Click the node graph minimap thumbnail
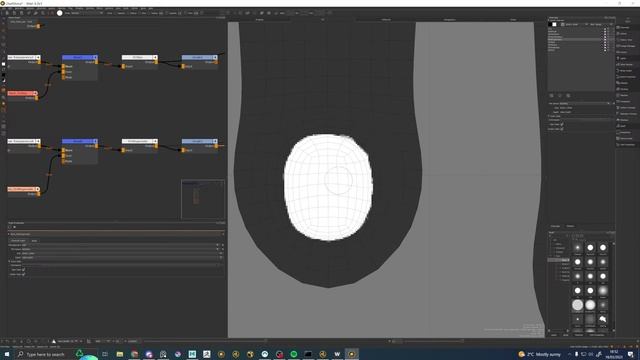640x360 pixels. click(203, 199)
